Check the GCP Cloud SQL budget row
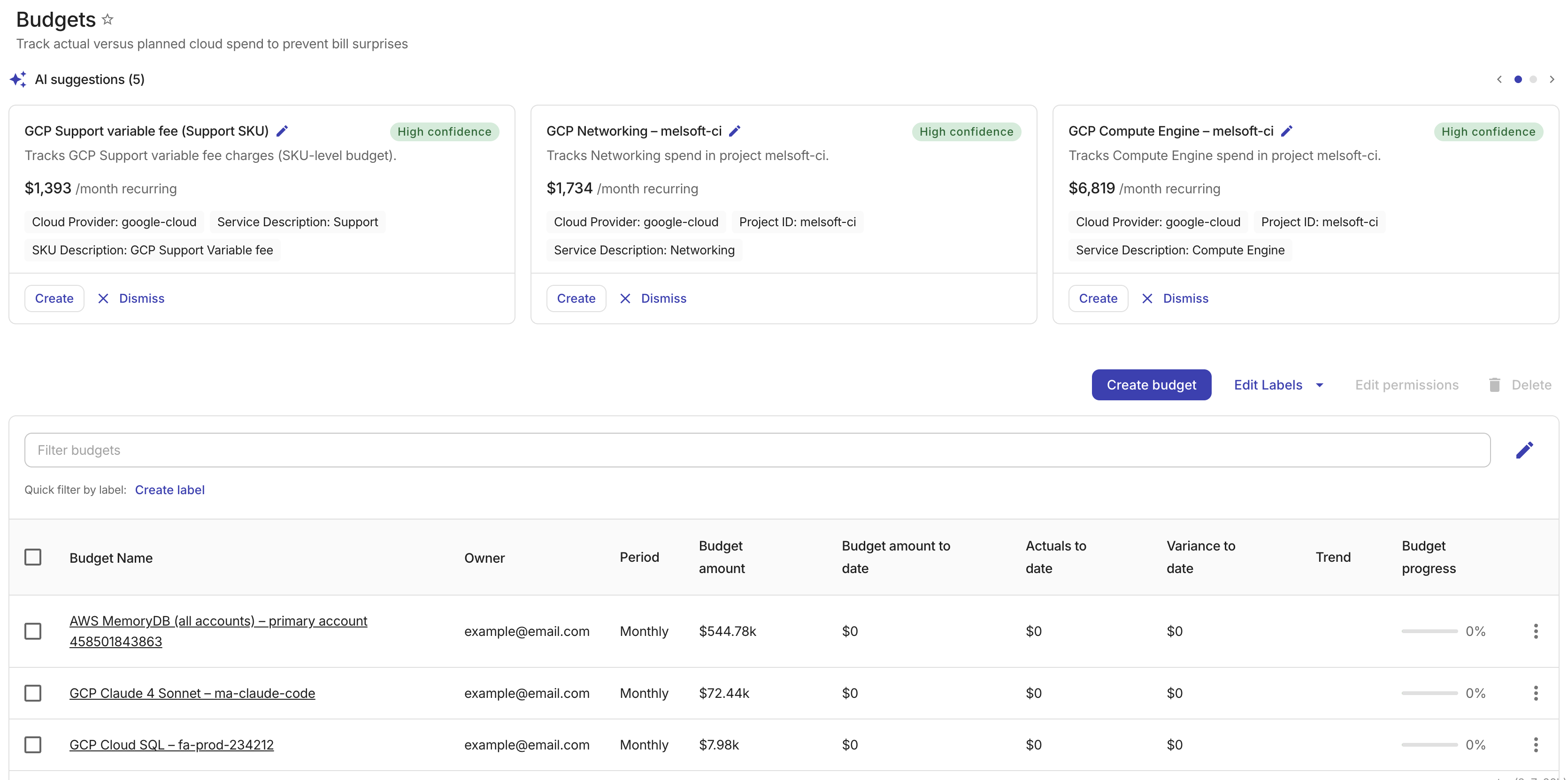Viewport: 1568px width, 780px height. (x=33, y=745)
